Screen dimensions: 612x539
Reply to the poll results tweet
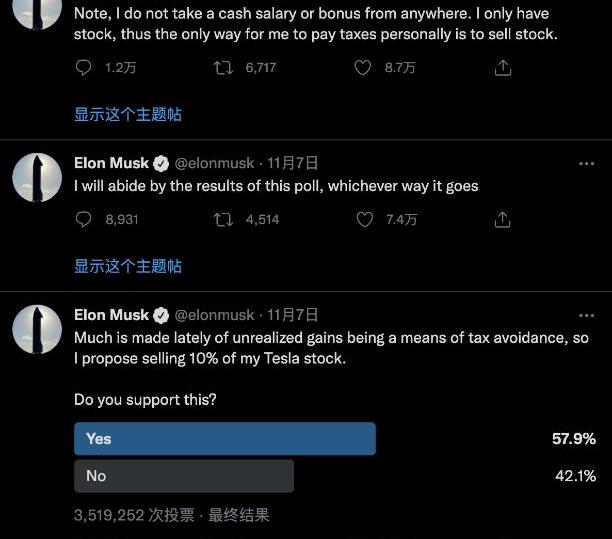pyautogui.click(x=84, y=219)
